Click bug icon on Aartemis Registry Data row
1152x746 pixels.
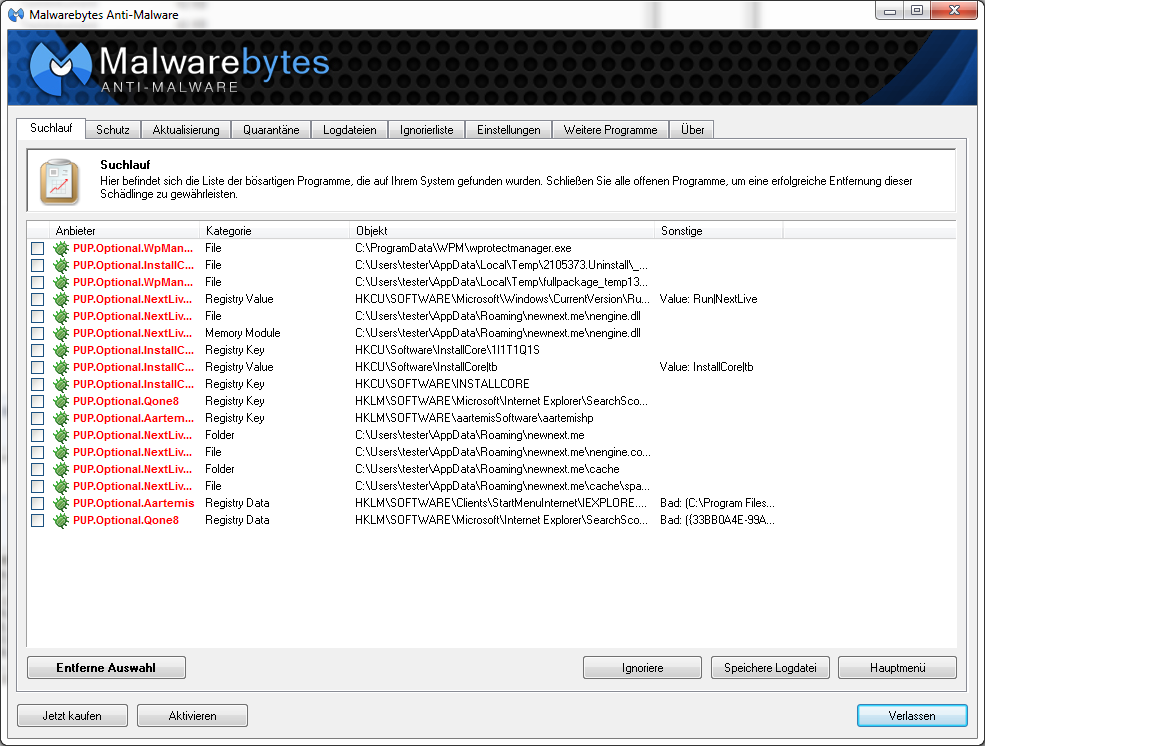pos(61,503)
